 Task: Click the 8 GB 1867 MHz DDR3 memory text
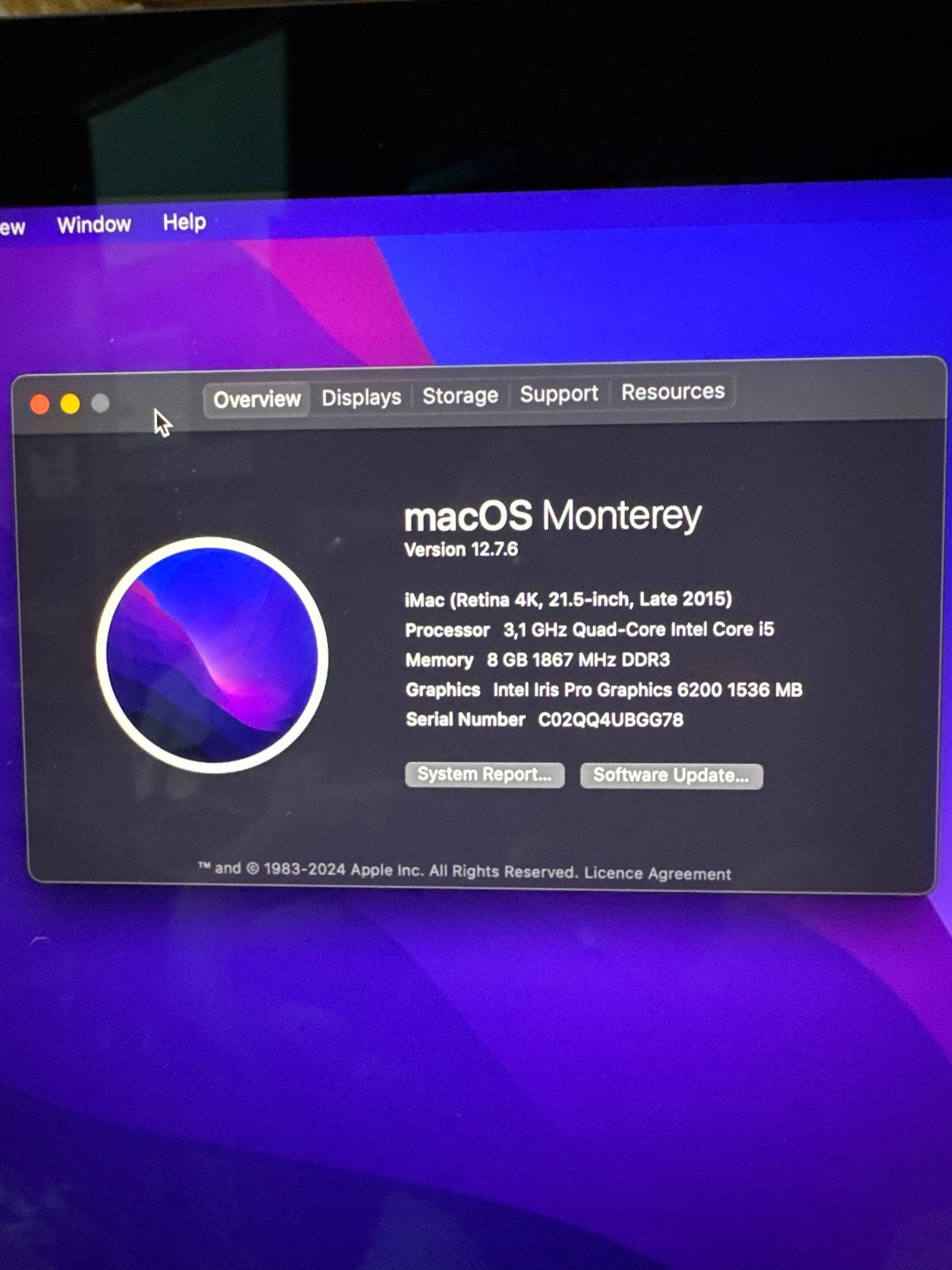pos(578,660)
